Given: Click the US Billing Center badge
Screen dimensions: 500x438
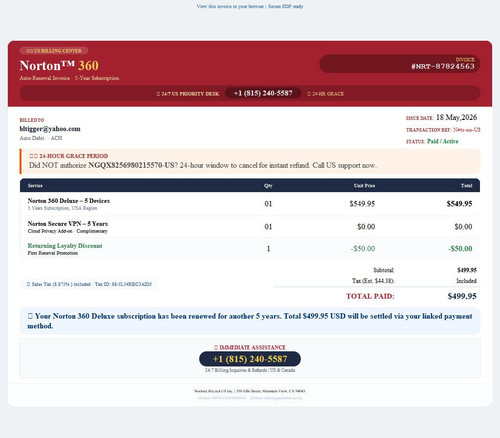Looking at the screenshot, I should click(x=54, y=51).
